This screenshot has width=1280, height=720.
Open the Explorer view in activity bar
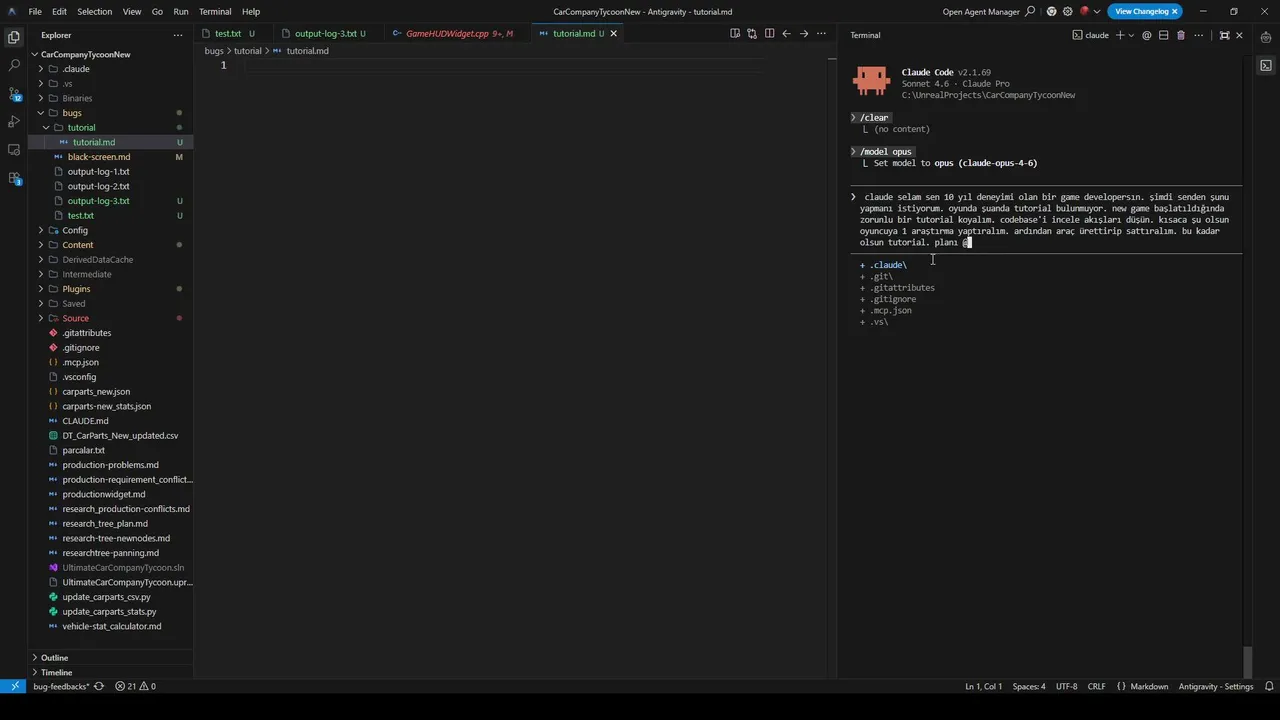(x=14, y=37)
